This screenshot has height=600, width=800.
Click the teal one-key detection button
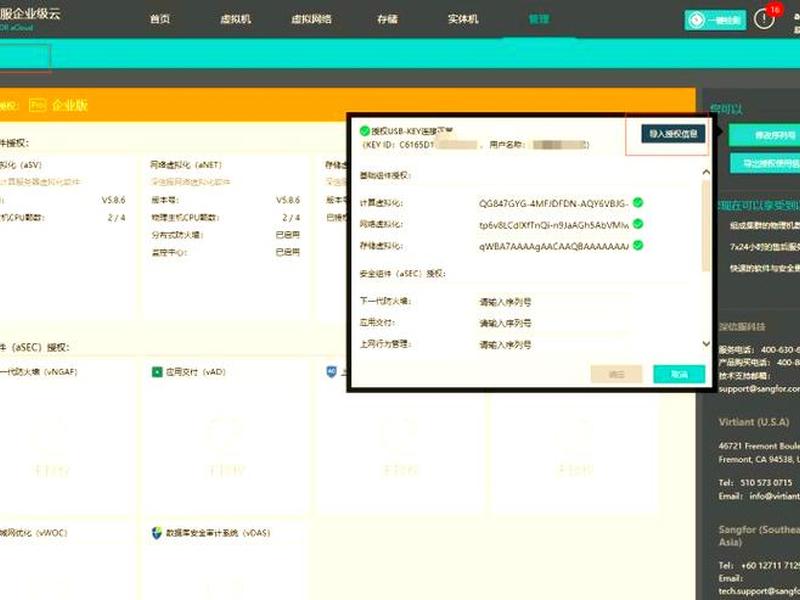tap(715, 20)
